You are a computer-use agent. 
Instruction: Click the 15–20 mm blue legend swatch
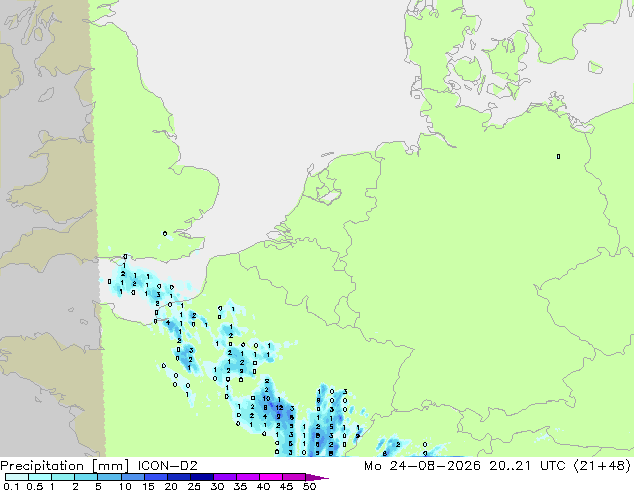155,477
